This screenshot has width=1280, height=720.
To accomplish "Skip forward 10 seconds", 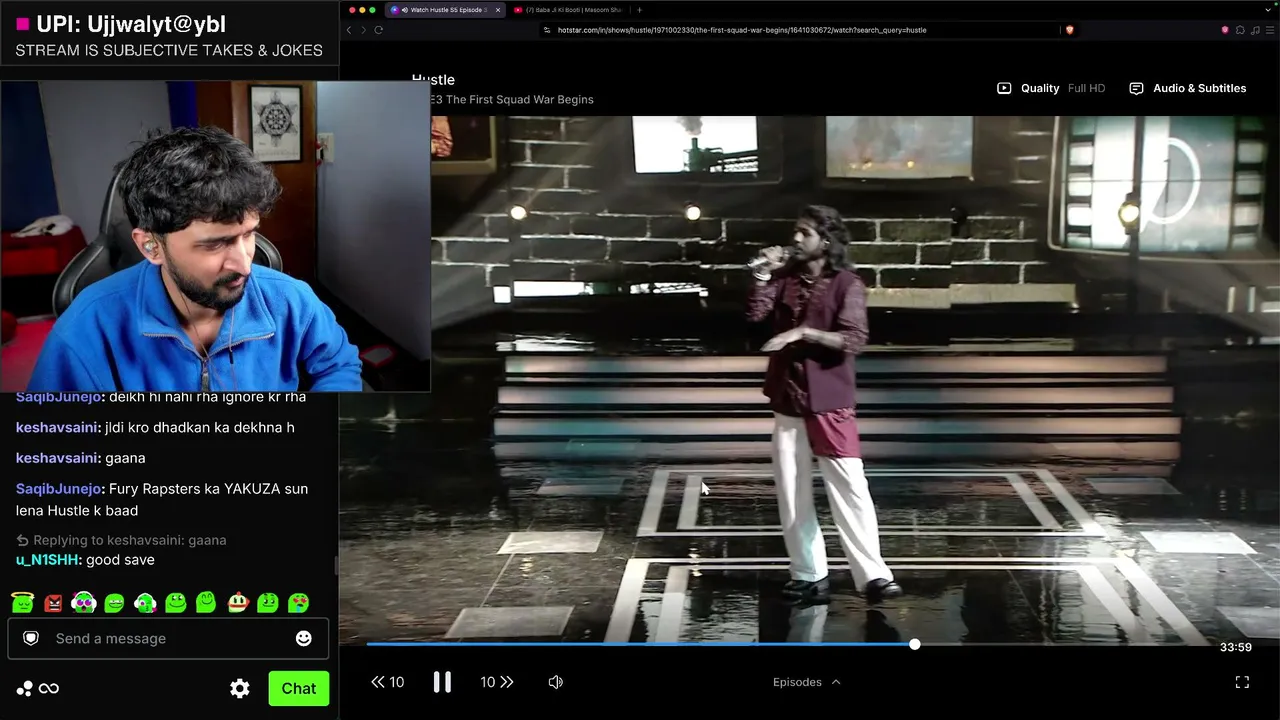I will 497,682.
